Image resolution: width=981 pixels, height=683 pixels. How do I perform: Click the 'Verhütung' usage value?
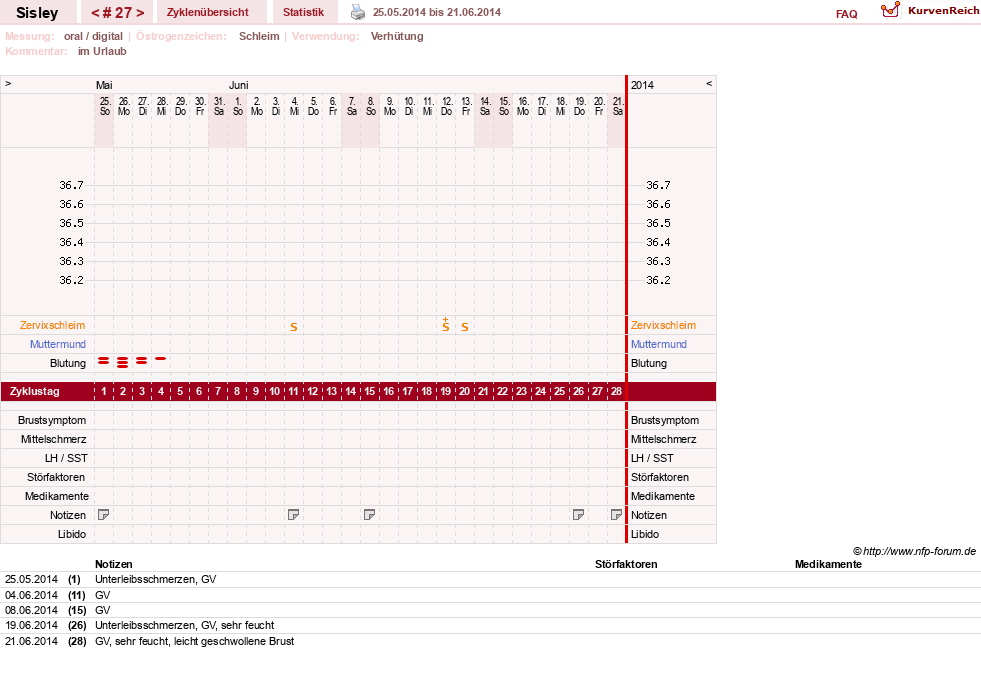click(x=397, y=36)
